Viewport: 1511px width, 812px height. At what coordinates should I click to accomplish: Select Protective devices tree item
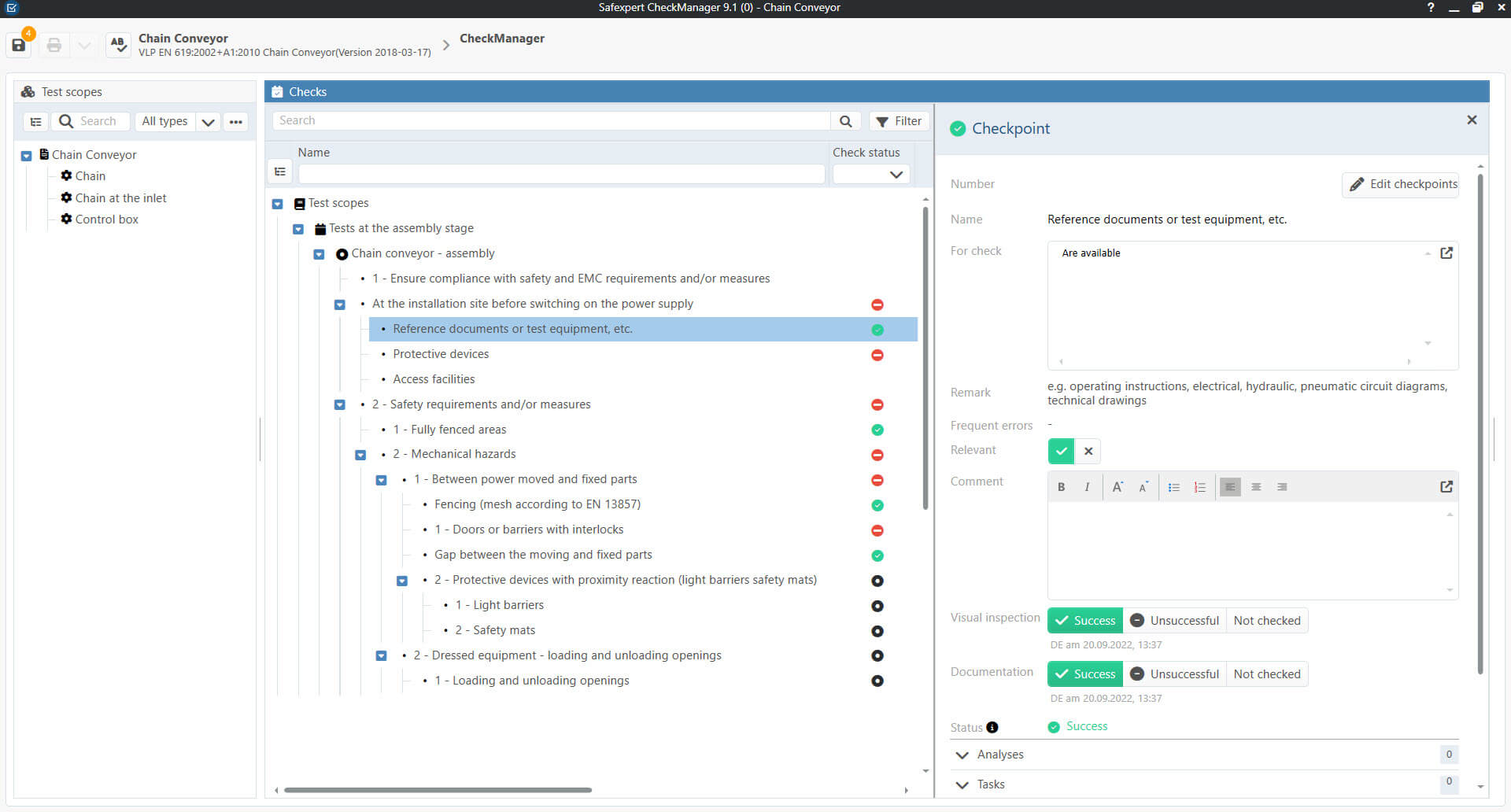point(441,354)
